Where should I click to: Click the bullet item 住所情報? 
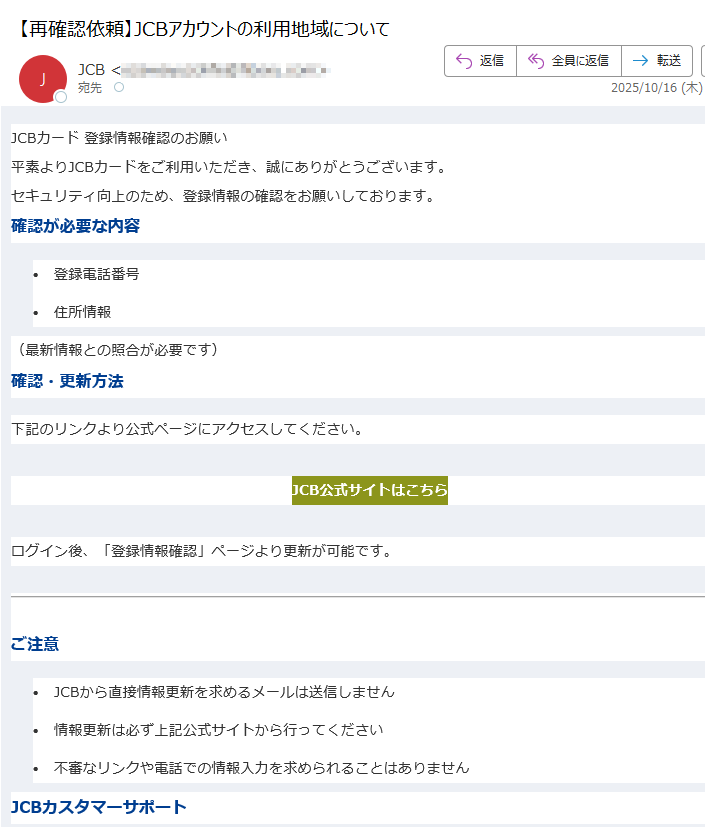pos(82,312)
